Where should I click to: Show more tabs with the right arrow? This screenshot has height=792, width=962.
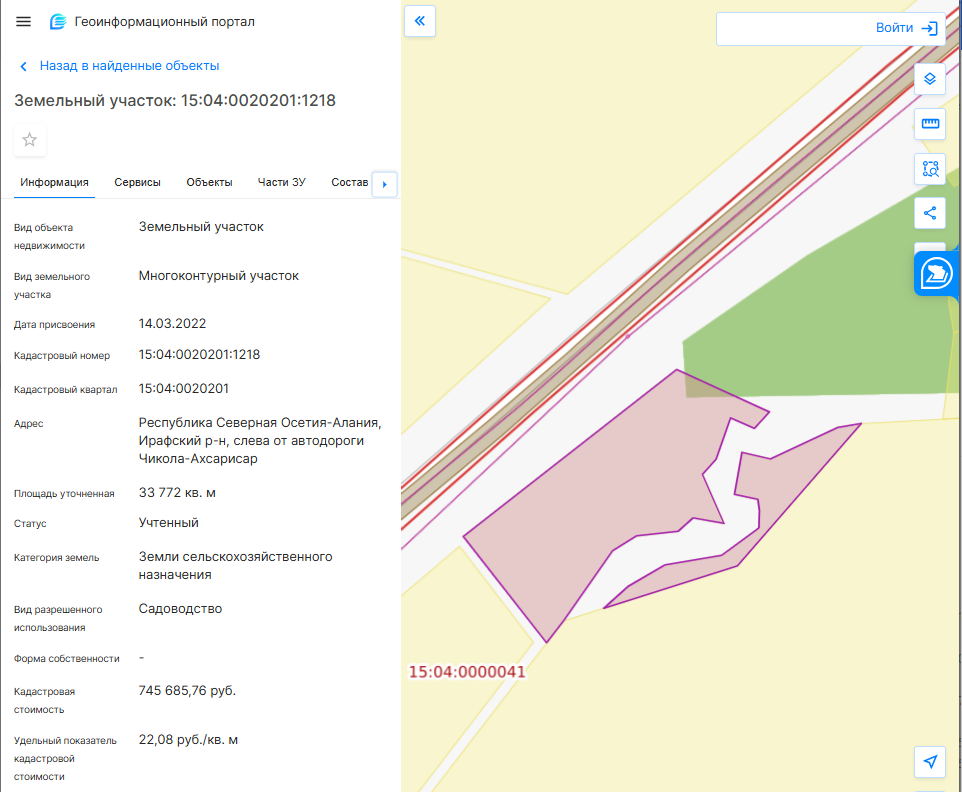click(385, 184)
